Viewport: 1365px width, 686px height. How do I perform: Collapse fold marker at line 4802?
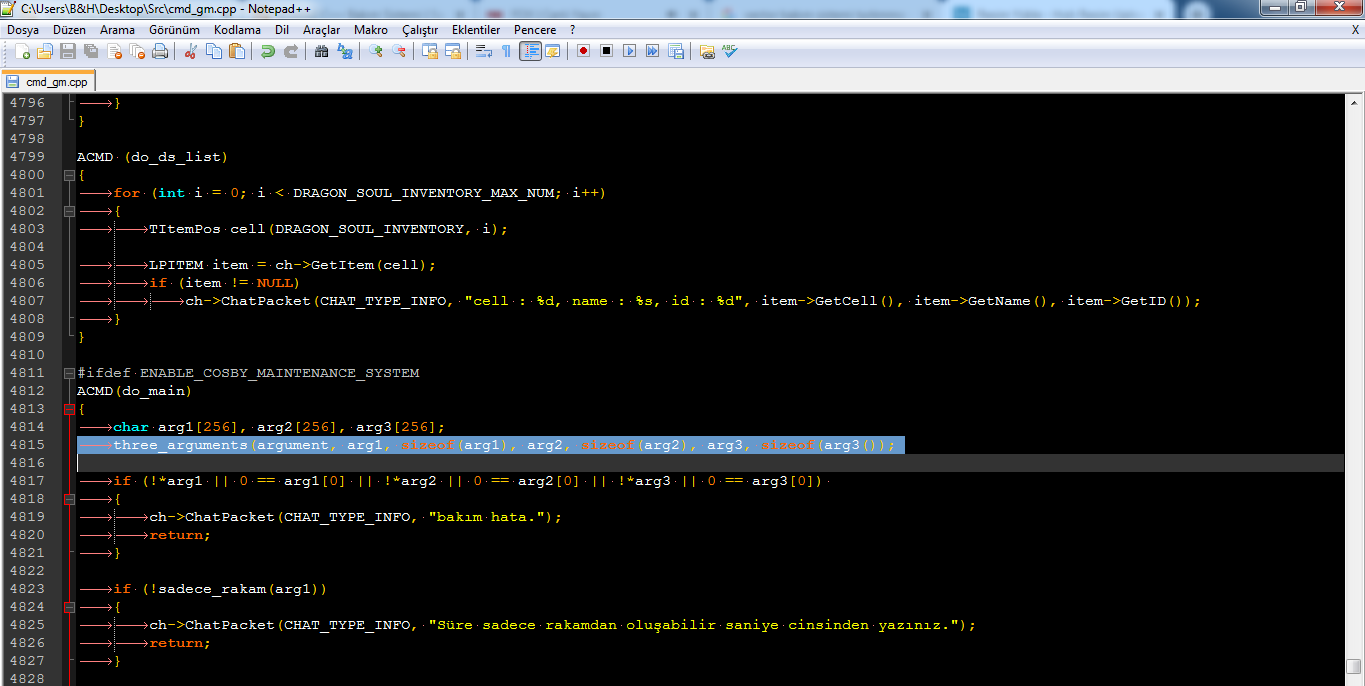[69, 211]
